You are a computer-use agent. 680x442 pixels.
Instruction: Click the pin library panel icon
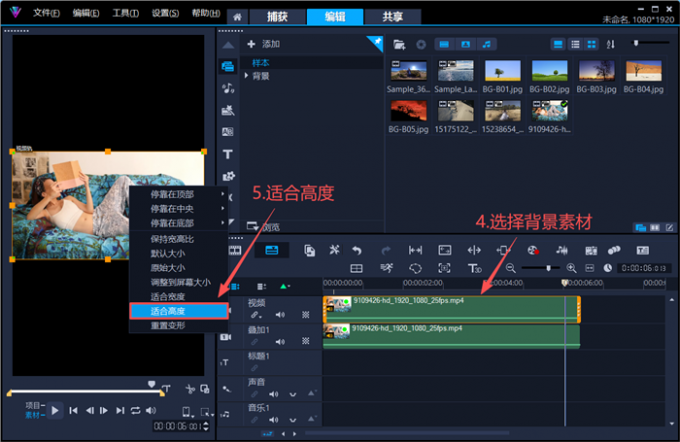click(376, 43)
